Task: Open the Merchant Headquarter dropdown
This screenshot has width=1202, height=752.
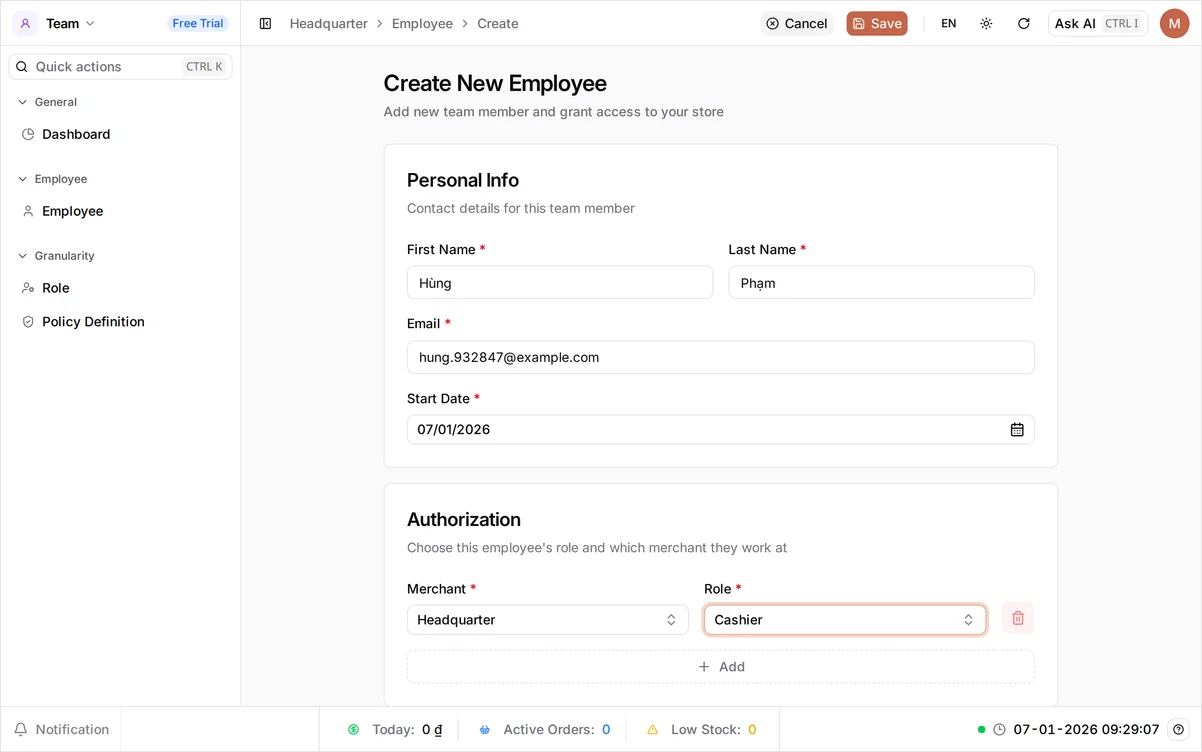Action: pos(548,620)
